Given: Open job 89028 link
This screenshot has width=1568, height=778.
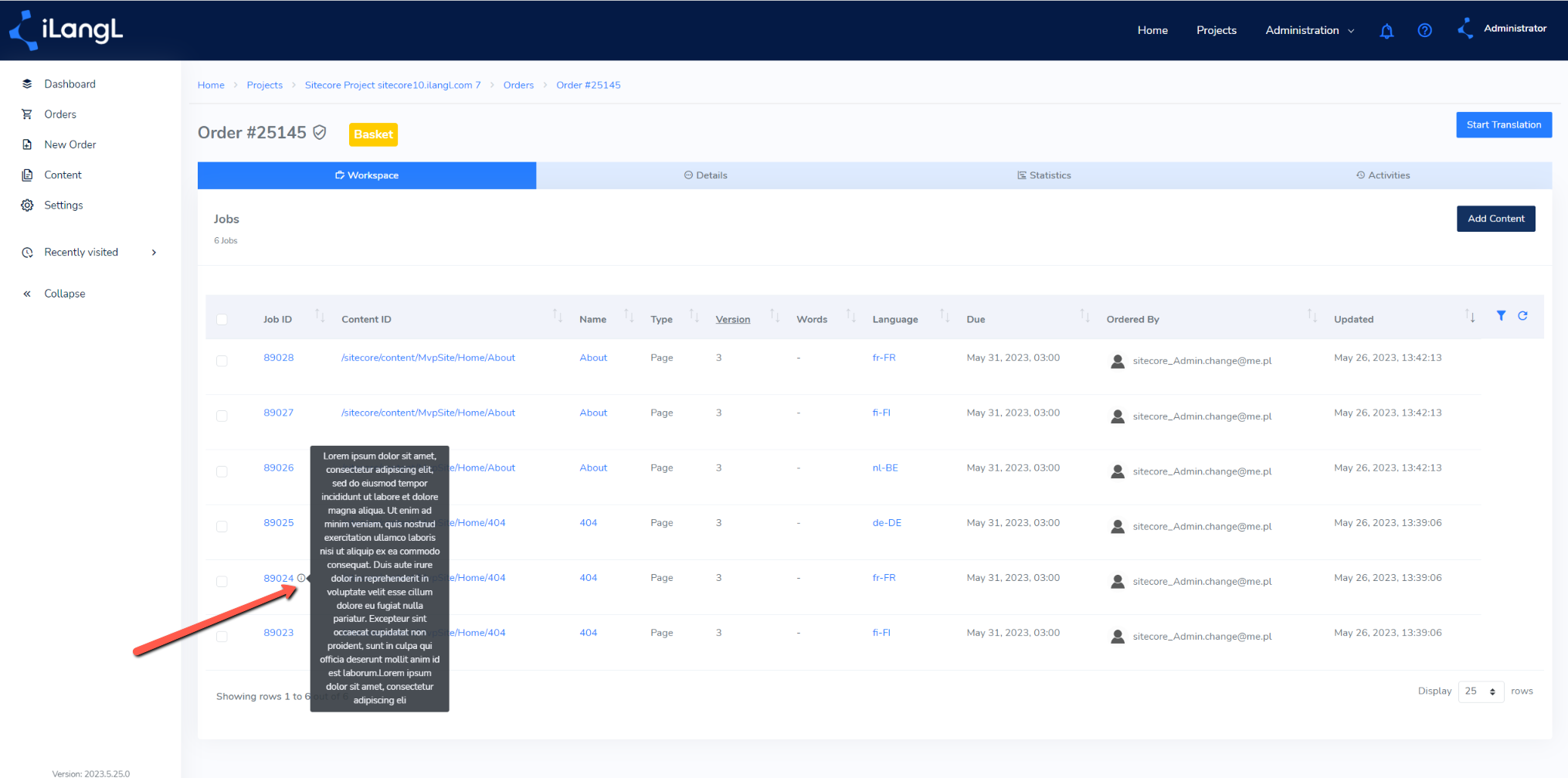Looking at the screenshot, I should [279, 358].
